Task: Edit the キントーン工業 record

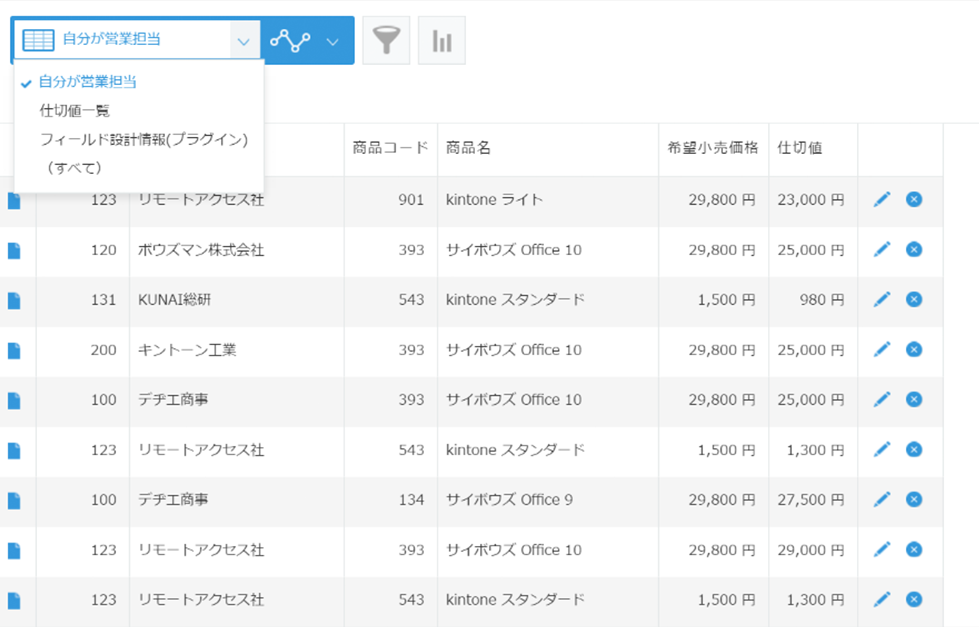Action: pyautogui.click(x=882, y=349)
